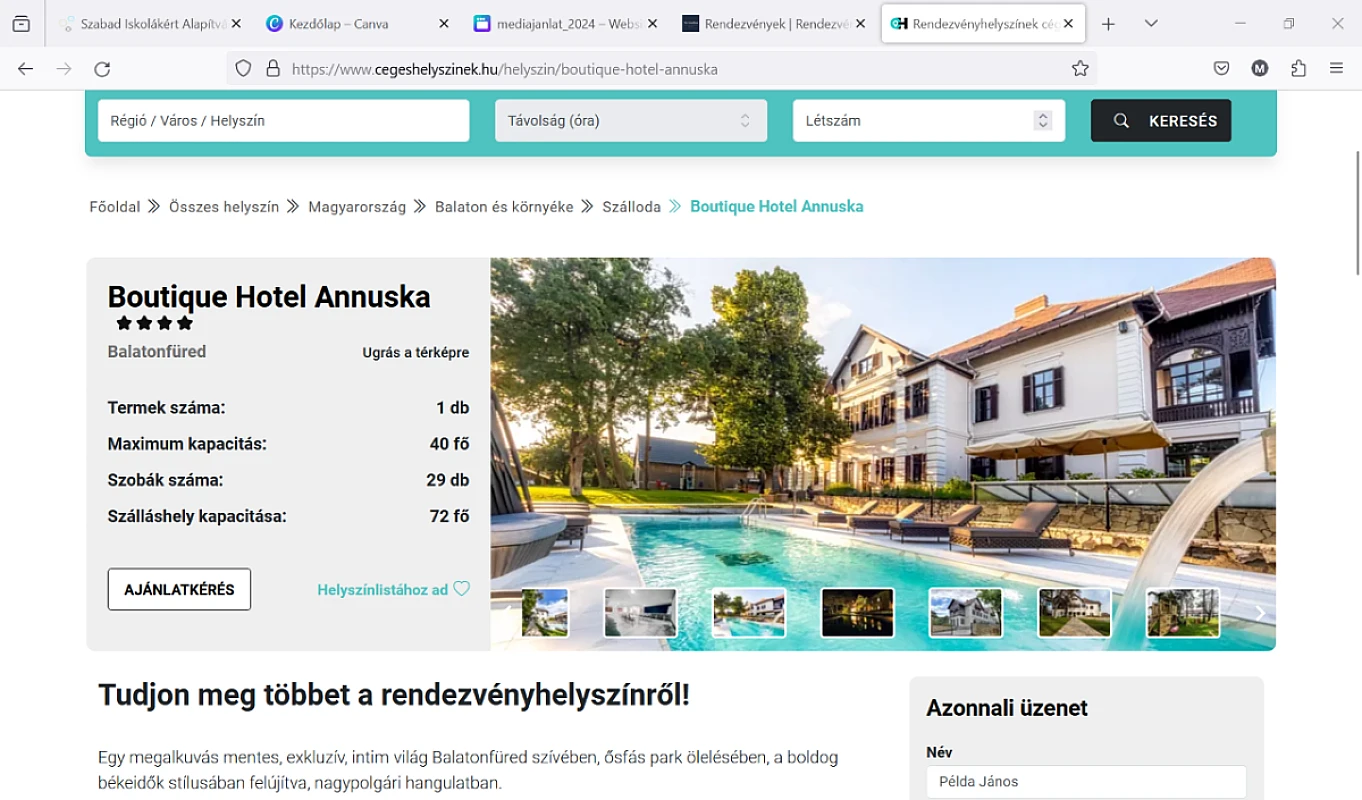This screenshot has width=1362, height=800.
Task: Close the mediajanlat_2024 tab
Action: [652, 24]
